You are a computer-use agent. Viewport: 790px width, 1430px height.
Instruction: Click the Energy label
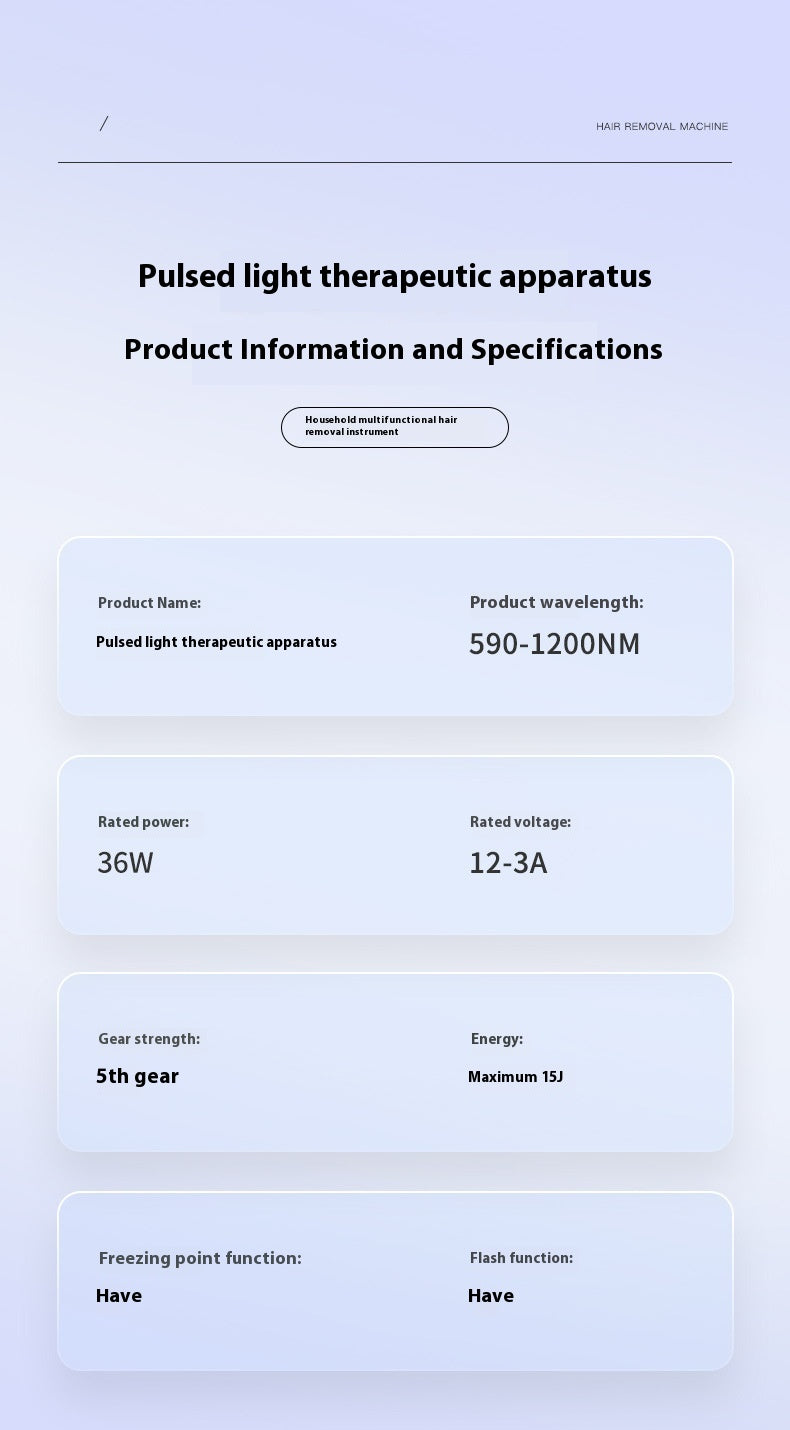coord(497,1039)
